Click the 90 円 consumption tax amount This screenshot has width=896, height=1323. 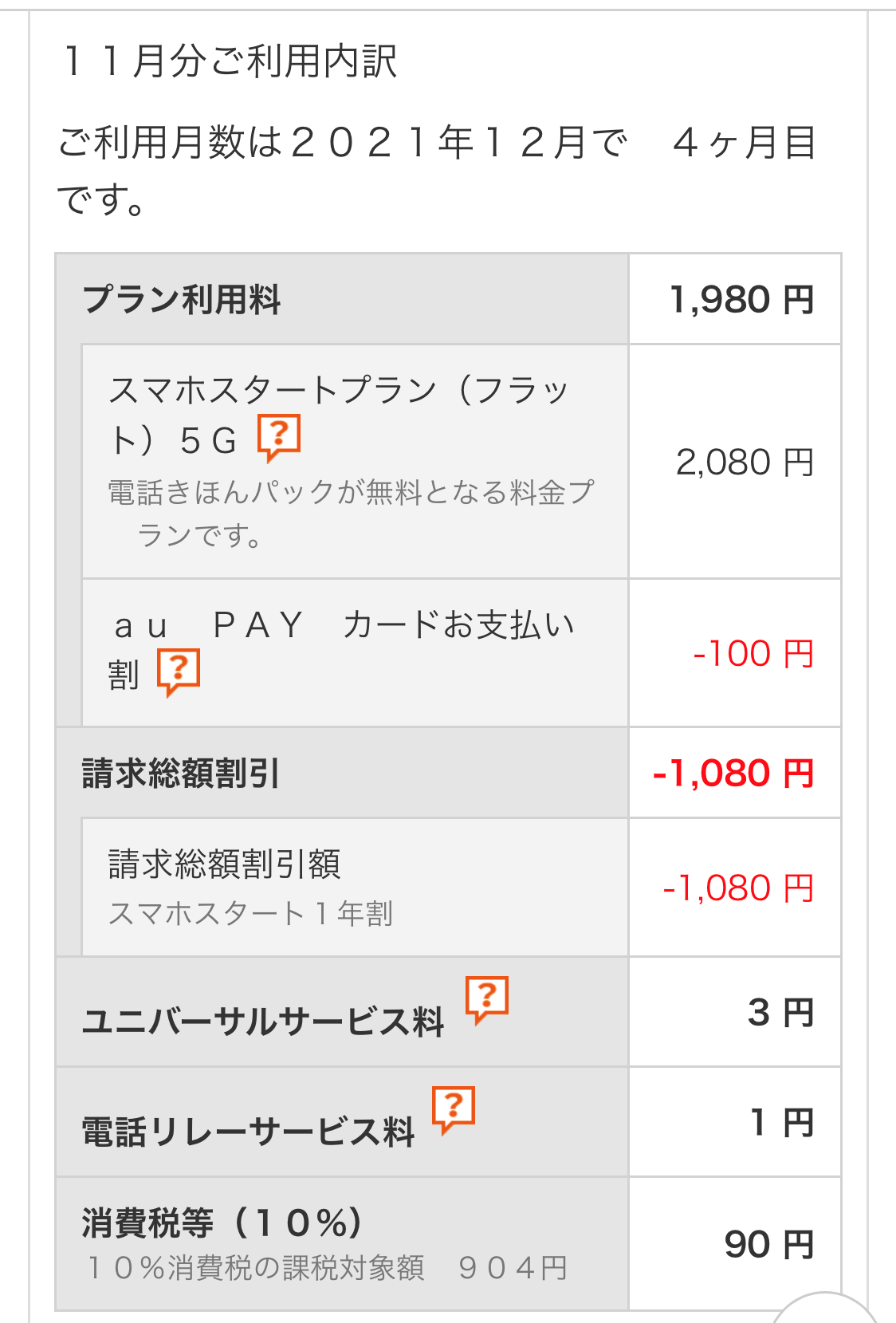pos(768,1244)
